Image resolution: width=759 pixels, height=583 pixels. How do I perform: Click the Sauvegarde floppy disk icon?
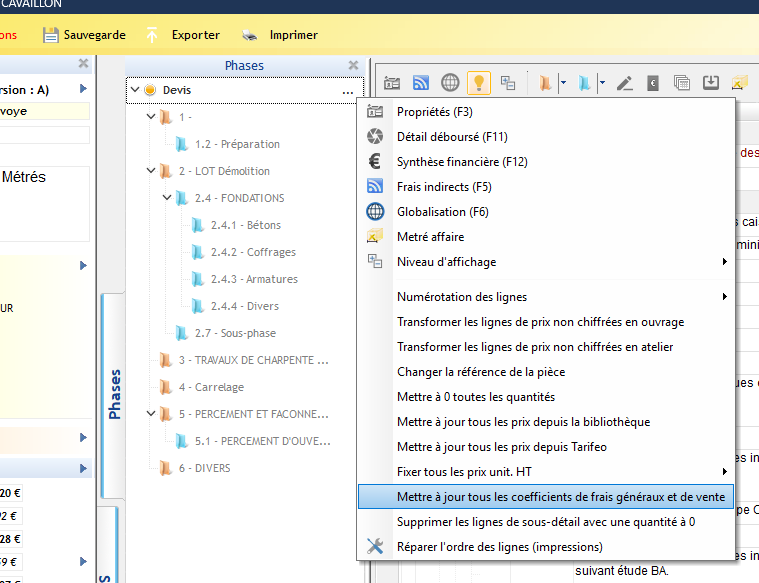pos(51,35)
